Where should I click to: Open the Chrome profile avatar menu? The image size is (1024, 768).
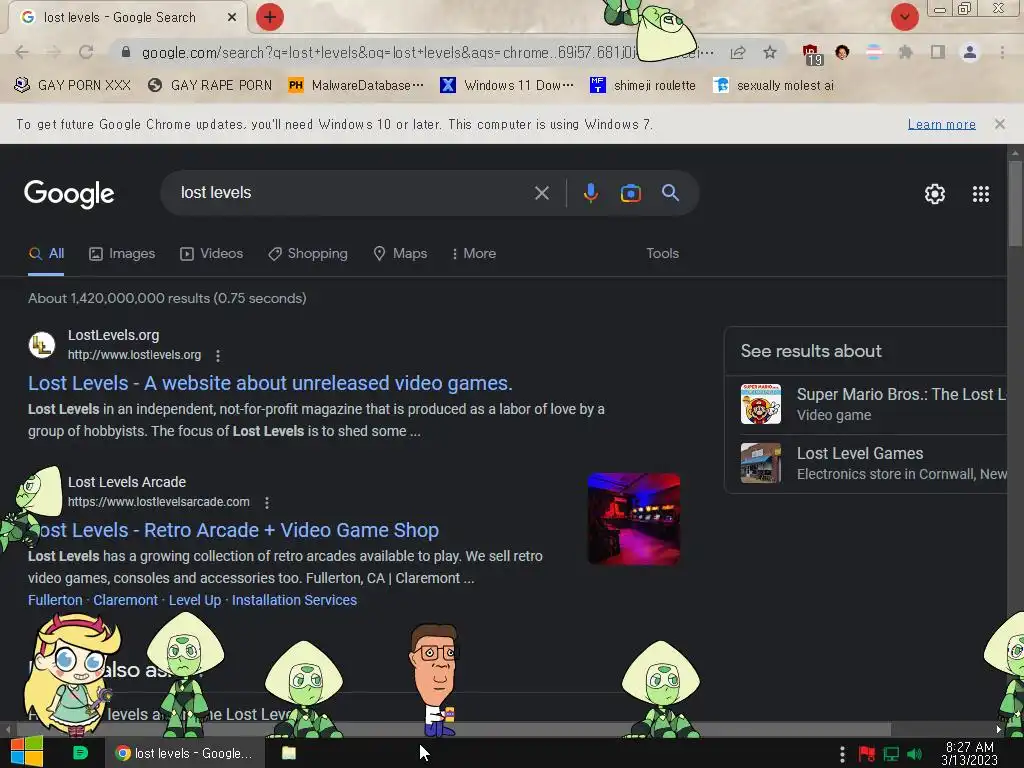(970, 52)
